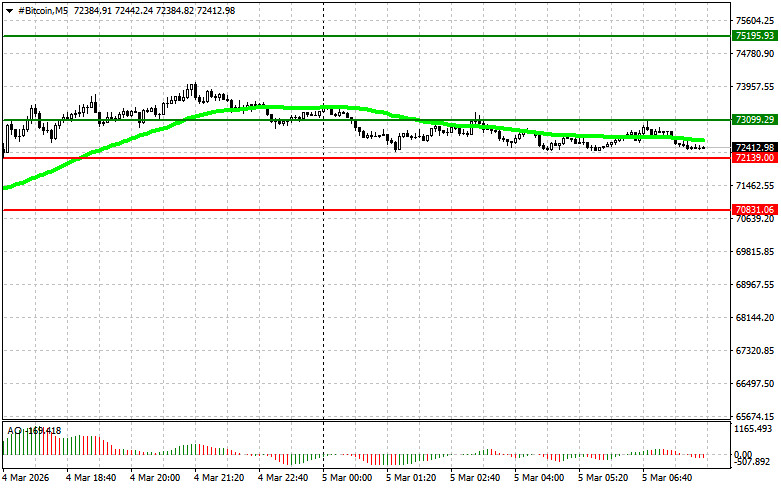Select the 73957.55 price scale value
This screenshot has width=781, height=489.
tap(755, 87)
